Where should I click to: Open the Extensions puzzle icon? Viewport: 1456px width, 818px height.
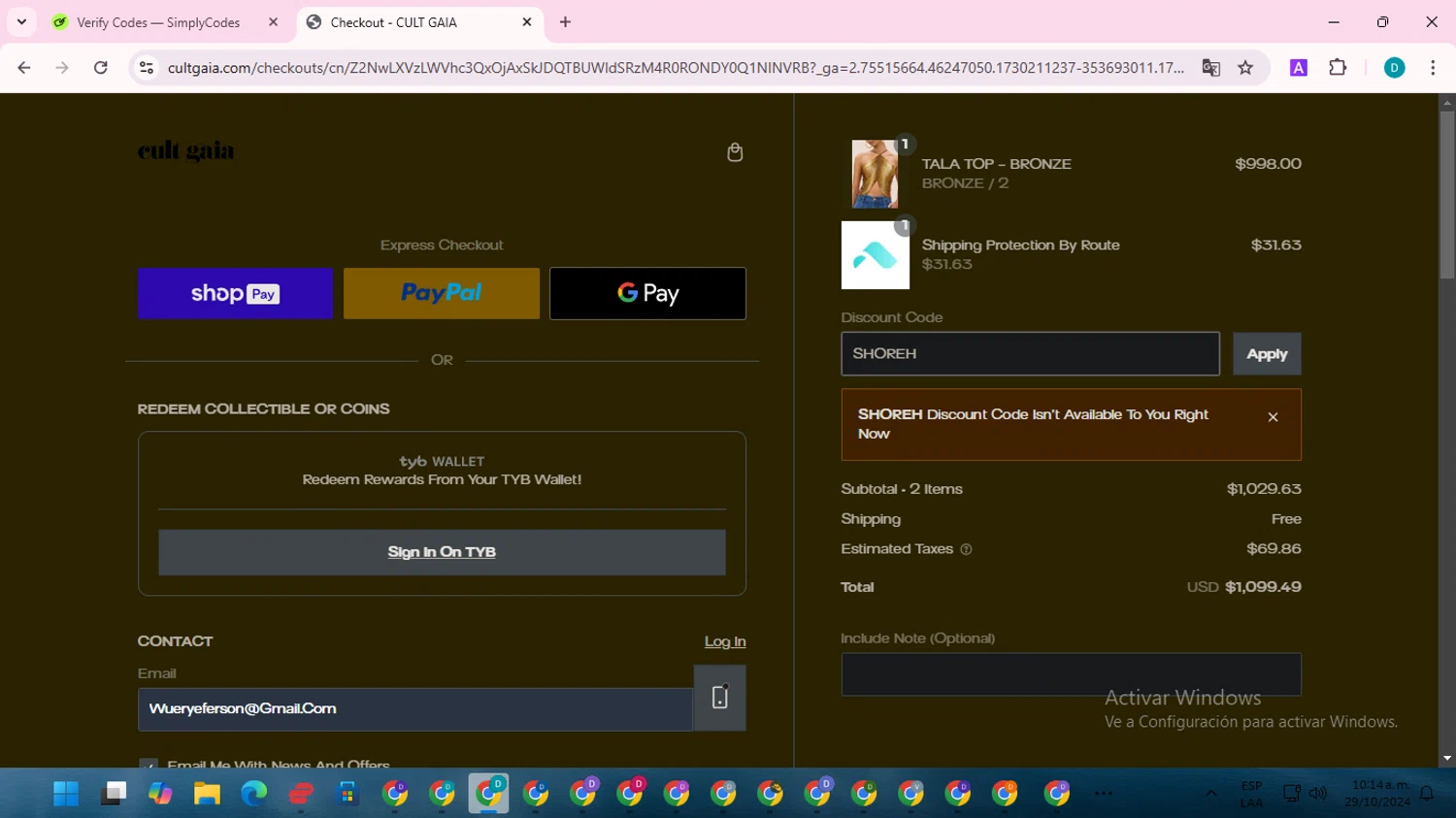coord(1338,67)
